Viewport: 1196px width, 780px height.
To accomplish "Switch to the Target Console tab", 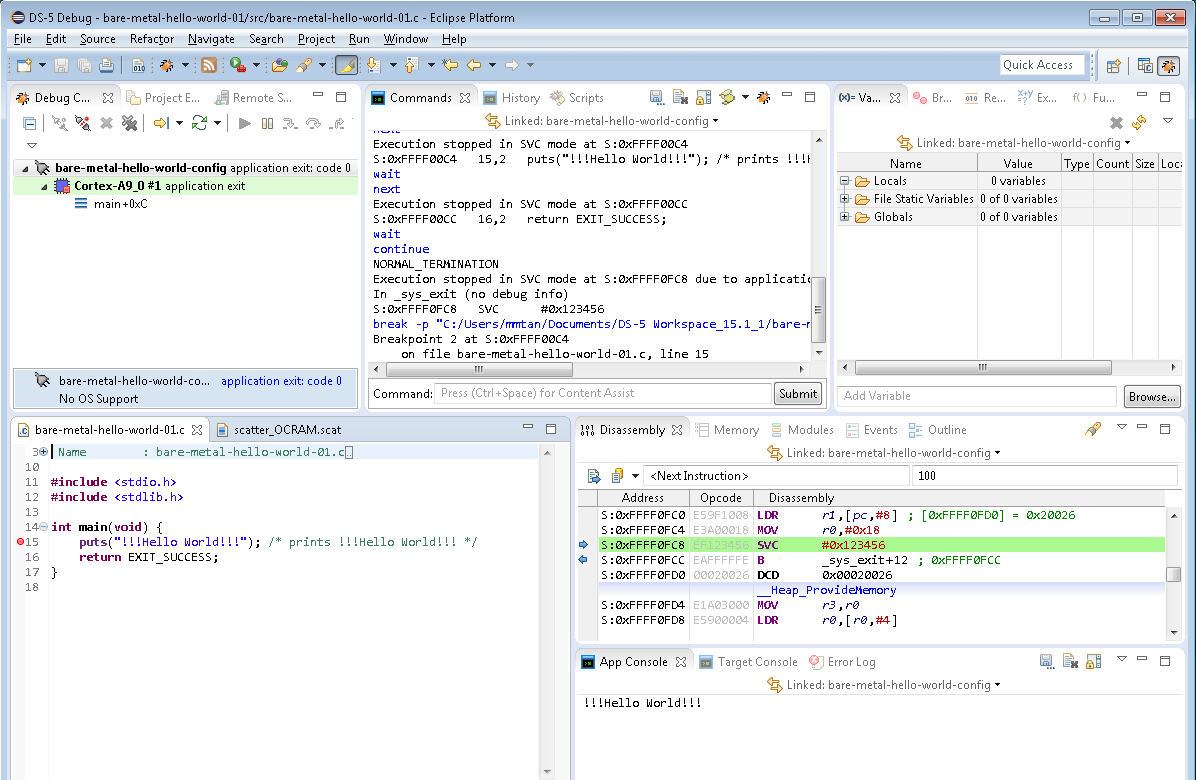I will (x=748, y=662).
